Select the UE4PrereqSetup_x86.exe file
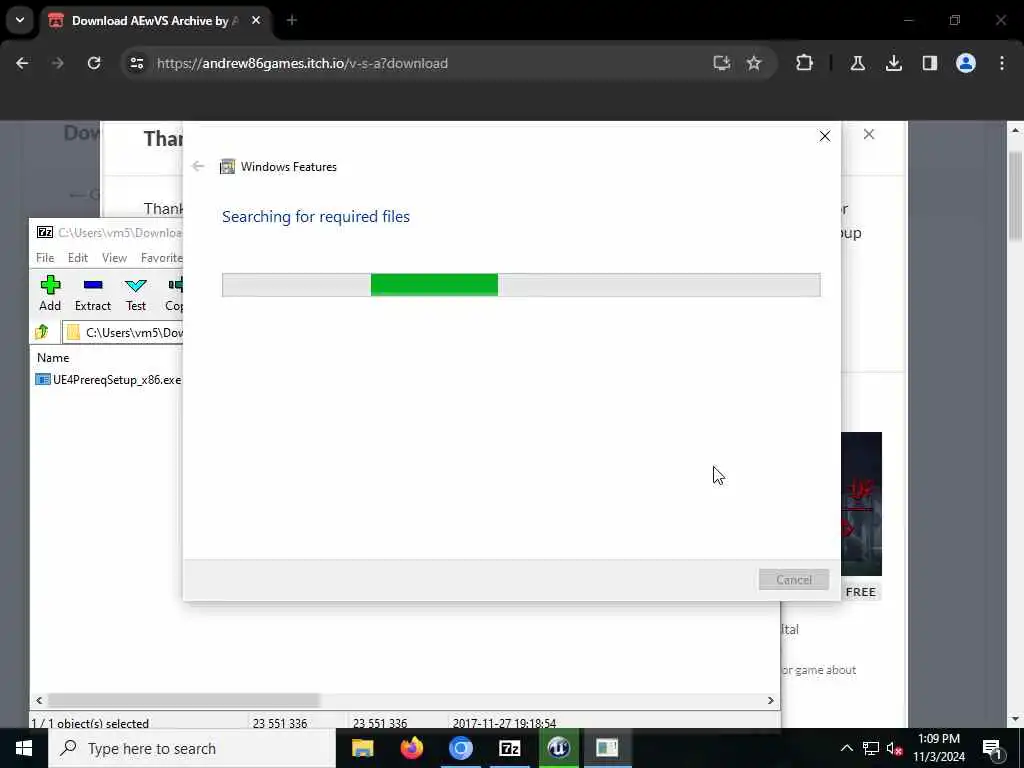 tap(108, 379)
